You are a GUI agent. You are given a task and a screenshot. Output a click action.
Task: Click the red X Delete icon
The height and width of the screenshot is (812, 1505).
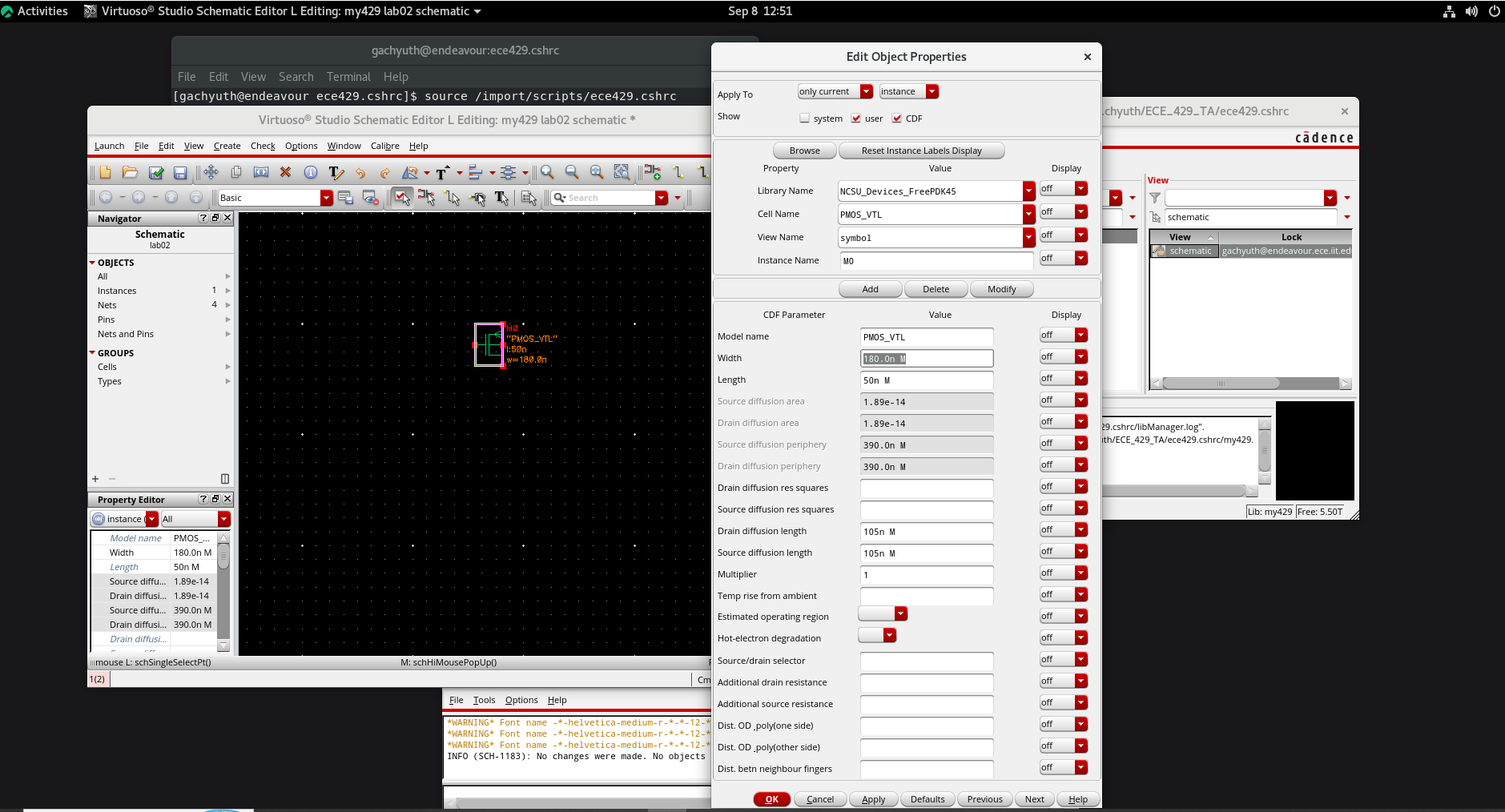click(285, 172)
